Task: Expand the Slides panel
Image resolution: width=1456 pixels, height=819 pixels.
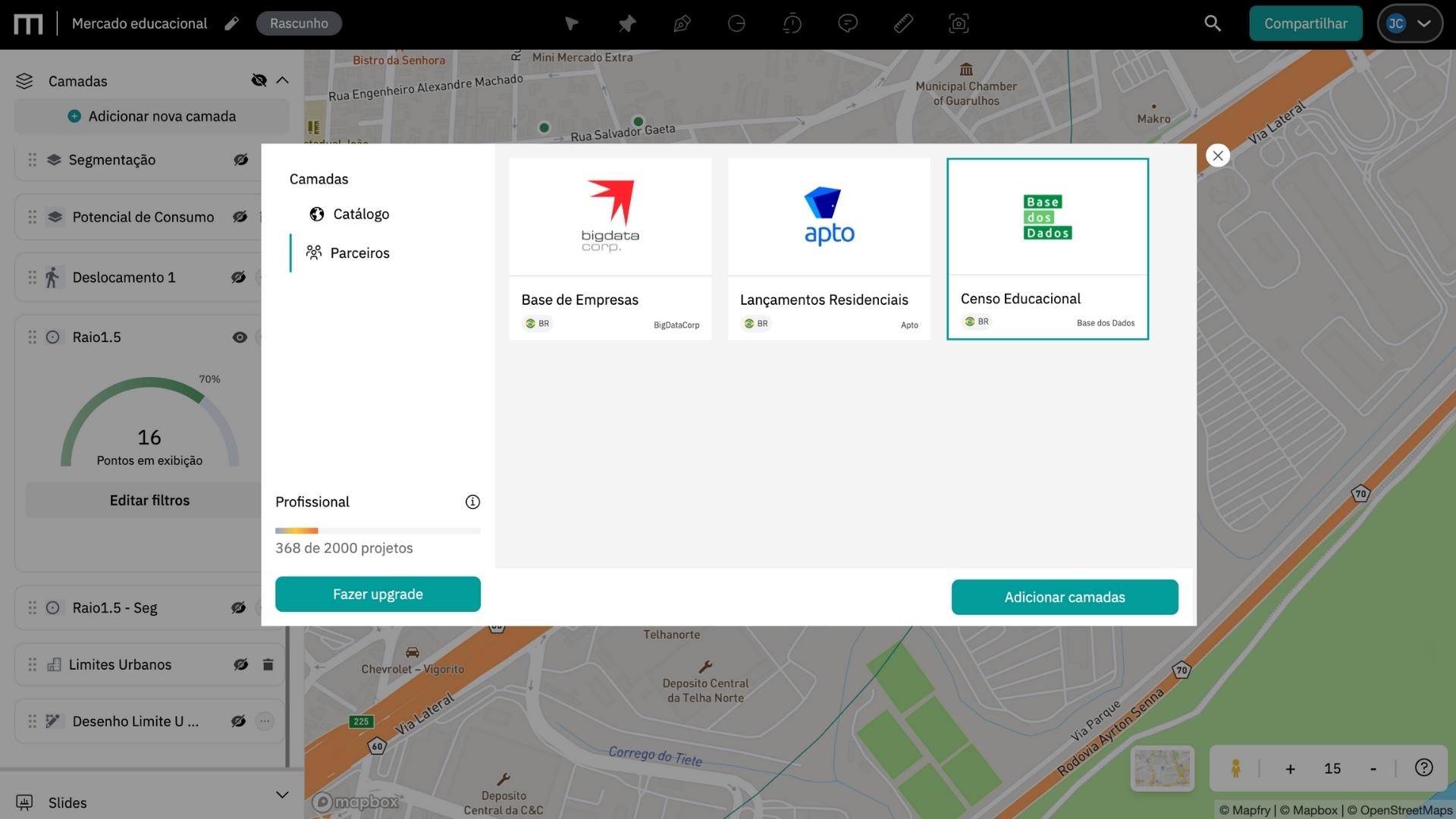Action: (x=281, y=795)
